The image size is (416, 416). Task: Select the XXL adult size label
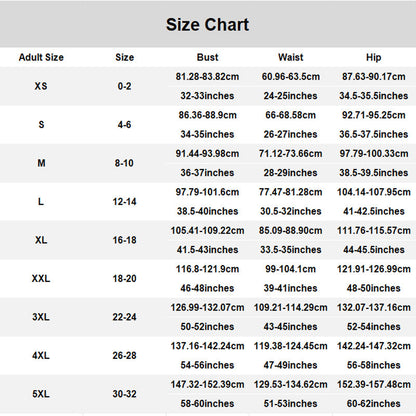pos(41,278)
